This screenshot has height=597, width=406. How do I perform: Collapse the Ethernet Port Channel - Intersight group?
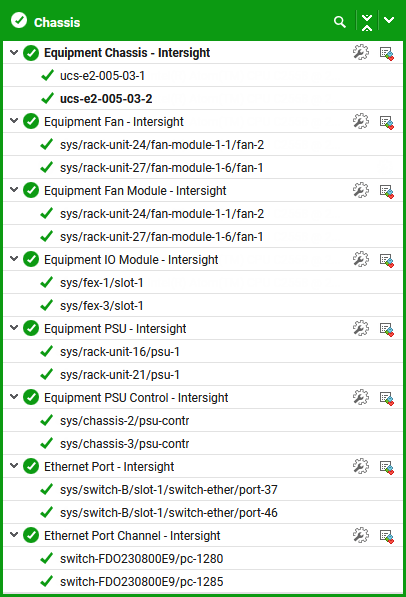(14, 534)
